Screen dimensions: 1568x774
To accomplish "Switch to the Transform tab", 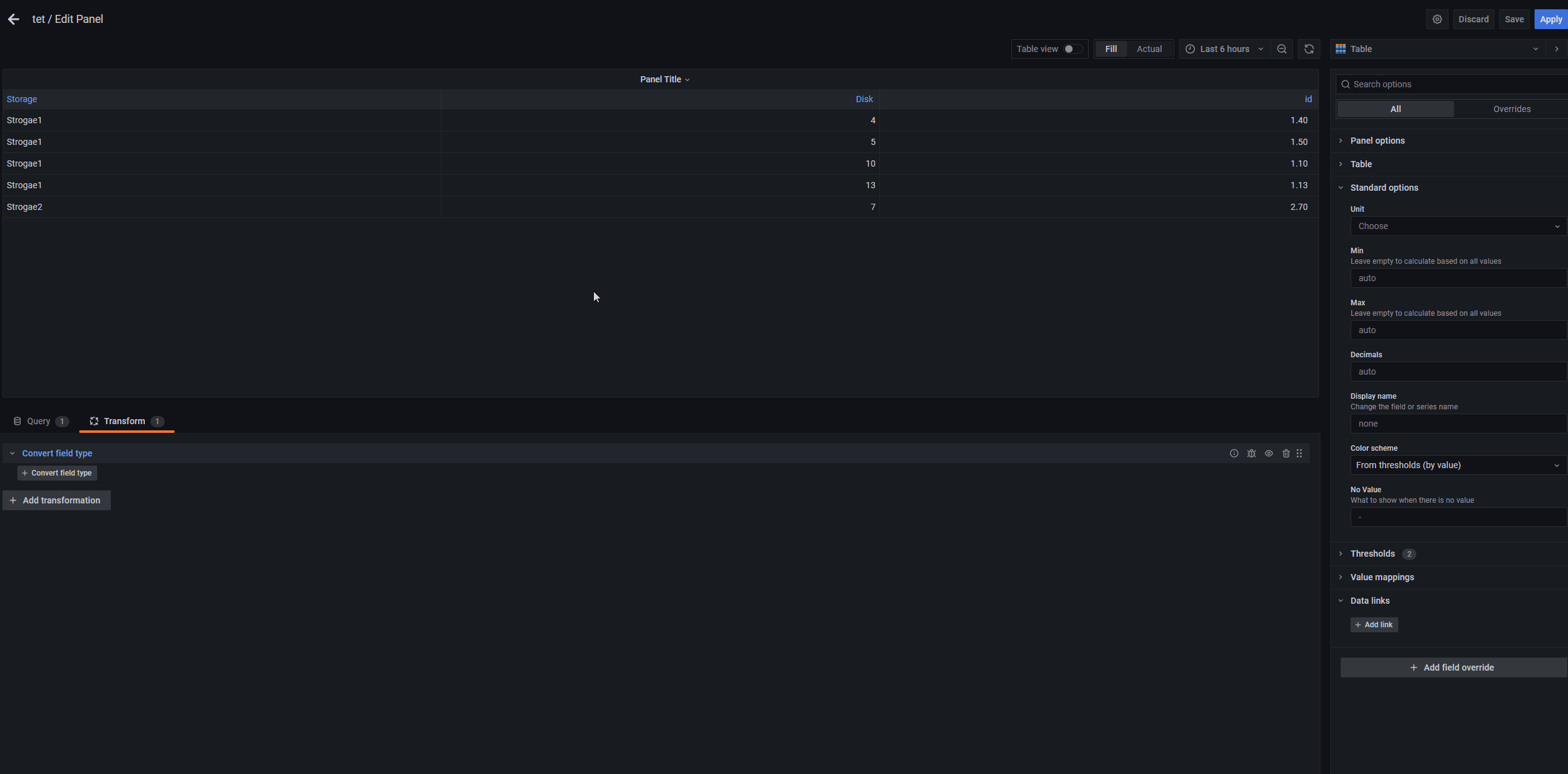I will click(x=126, y=421).
